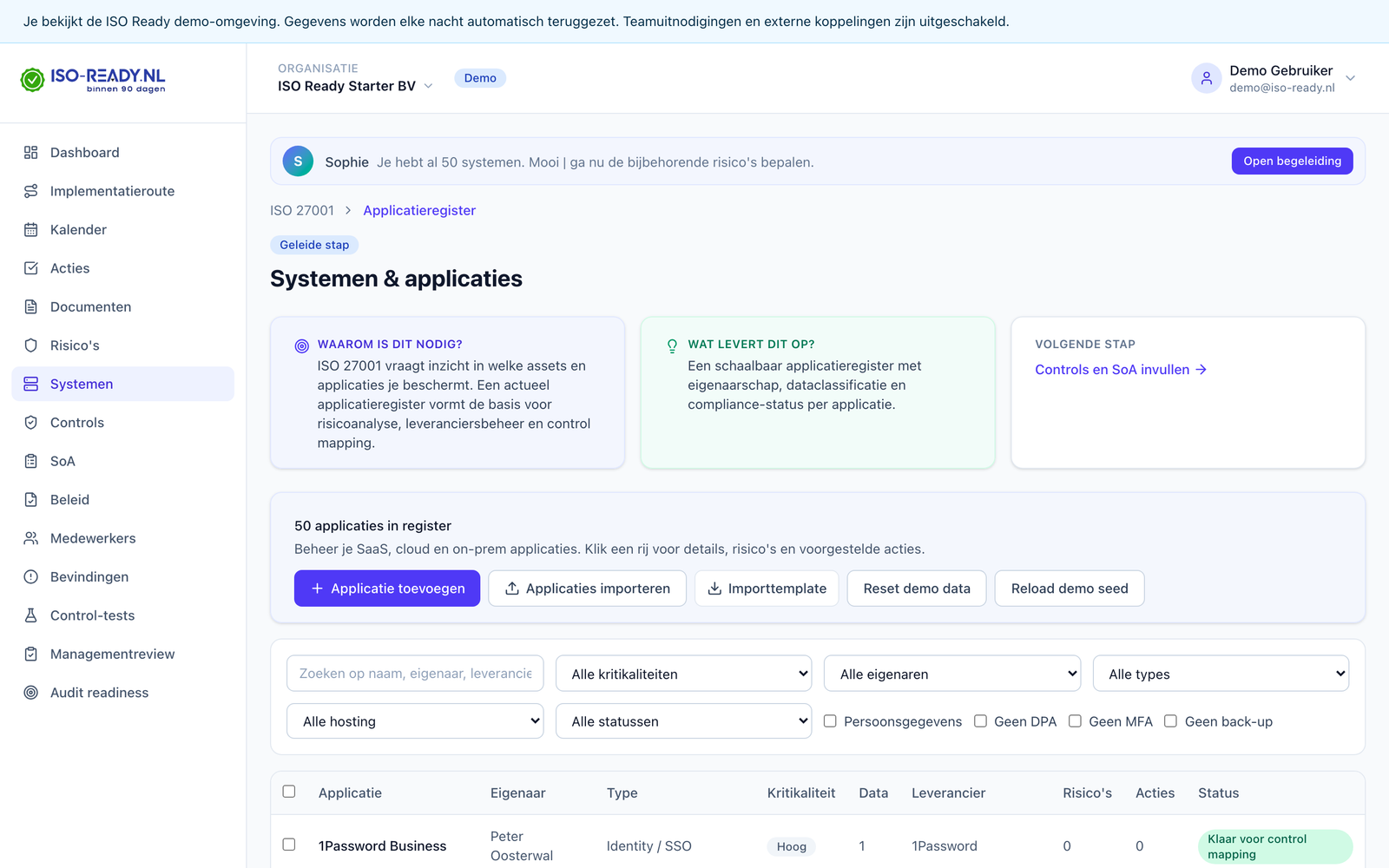Open Medewerkers in the sidebar
Image resolution: width=1389 pixels, height=868 pixels.
122,538
